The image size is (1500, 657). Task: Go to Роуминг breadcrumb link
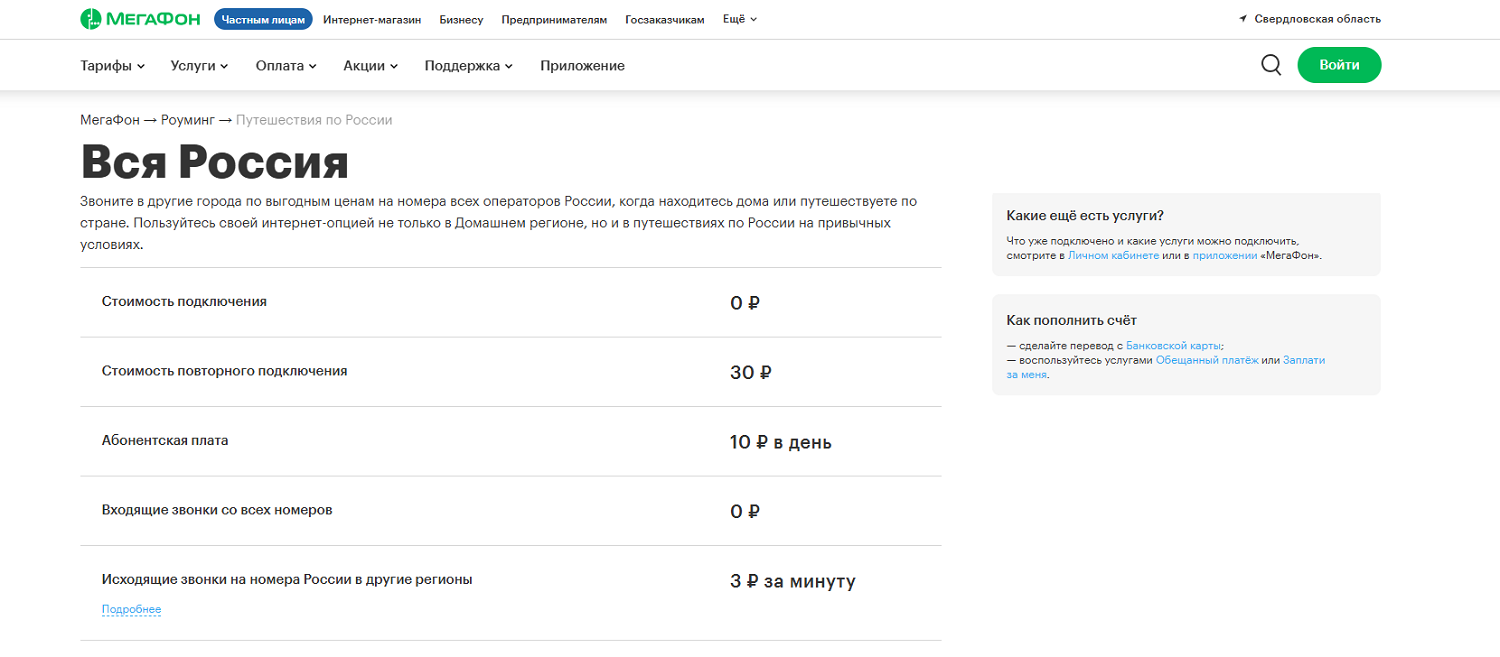click(x=188, y=120)
